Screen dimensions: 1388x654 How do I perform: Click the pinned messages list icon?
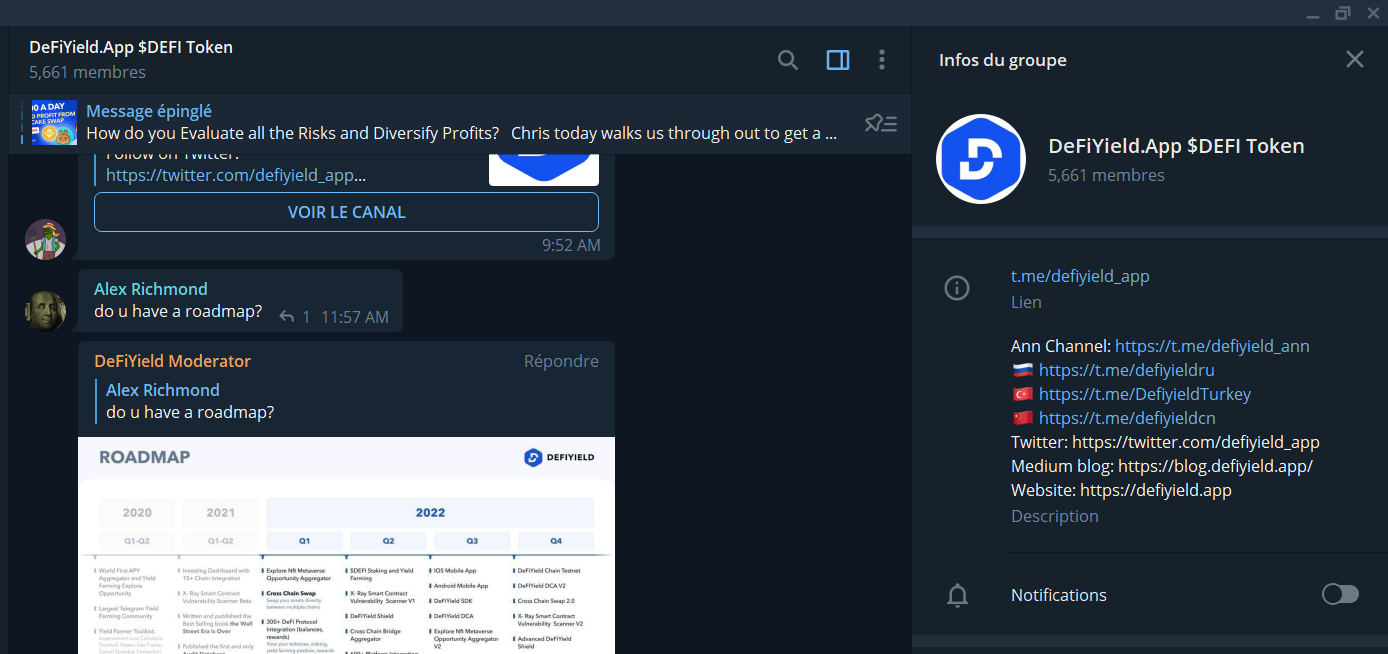coord(881,123)
